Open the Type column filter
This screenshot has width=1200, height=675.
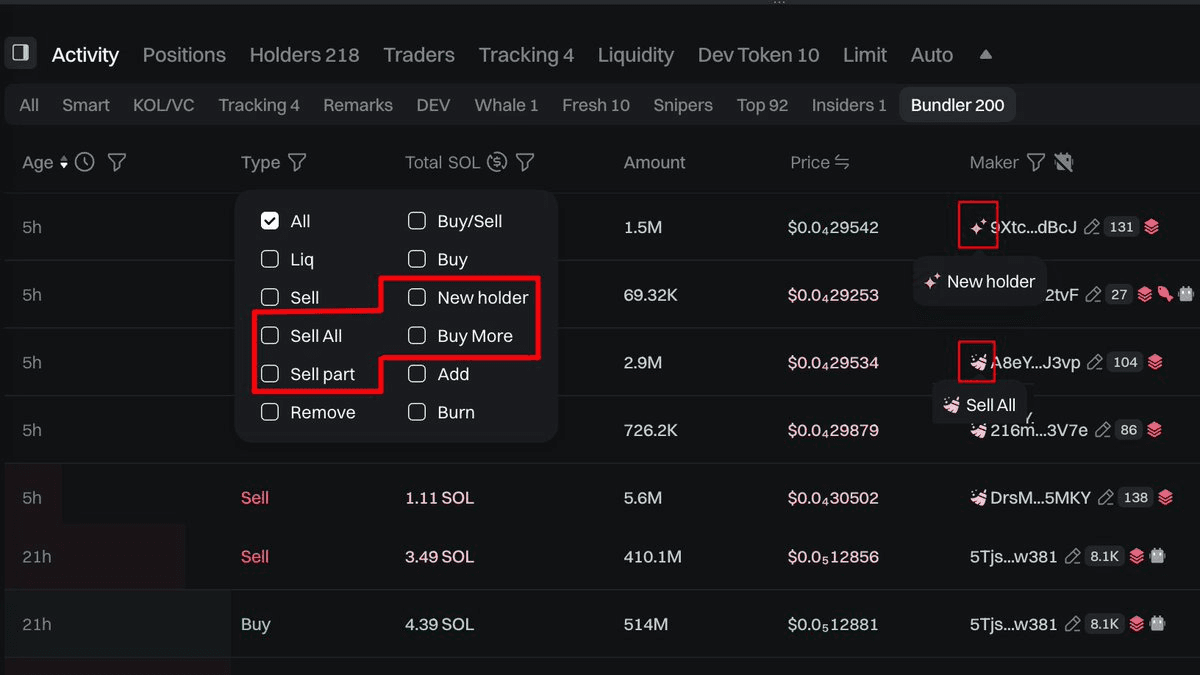(297, 162)
